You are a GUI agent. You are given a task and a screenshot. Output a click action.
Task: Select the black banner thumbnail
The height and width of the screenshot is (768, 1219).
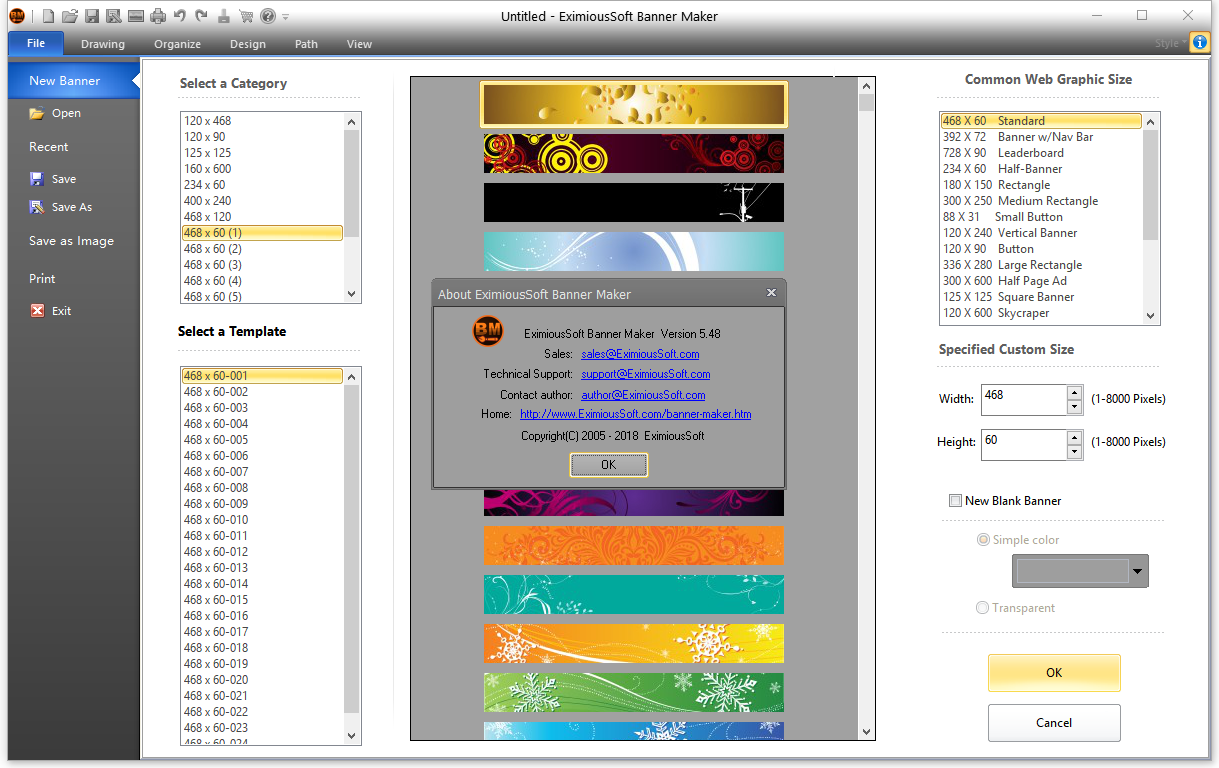pyautogui.click(x=634, y=202)
